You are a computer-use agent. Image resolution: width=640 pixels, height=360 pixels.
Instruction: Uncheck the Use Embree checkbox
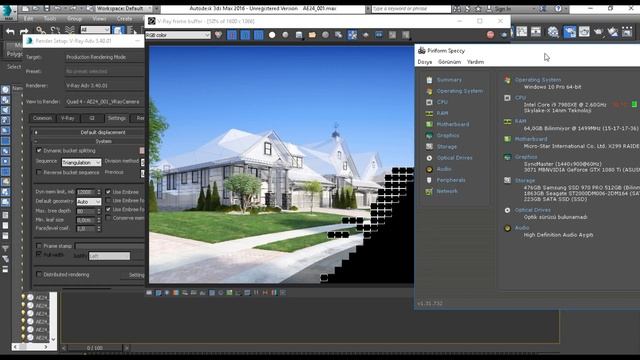tap(108, 192)
